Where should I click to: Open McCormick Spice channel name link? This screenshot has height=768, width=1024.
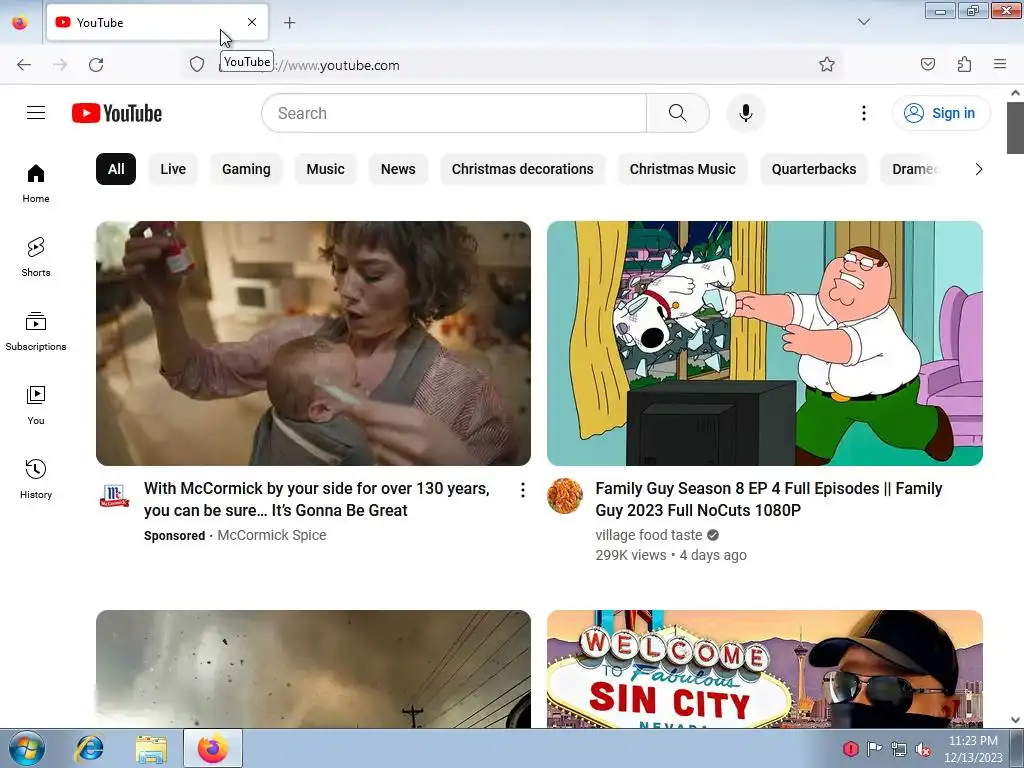272,536
